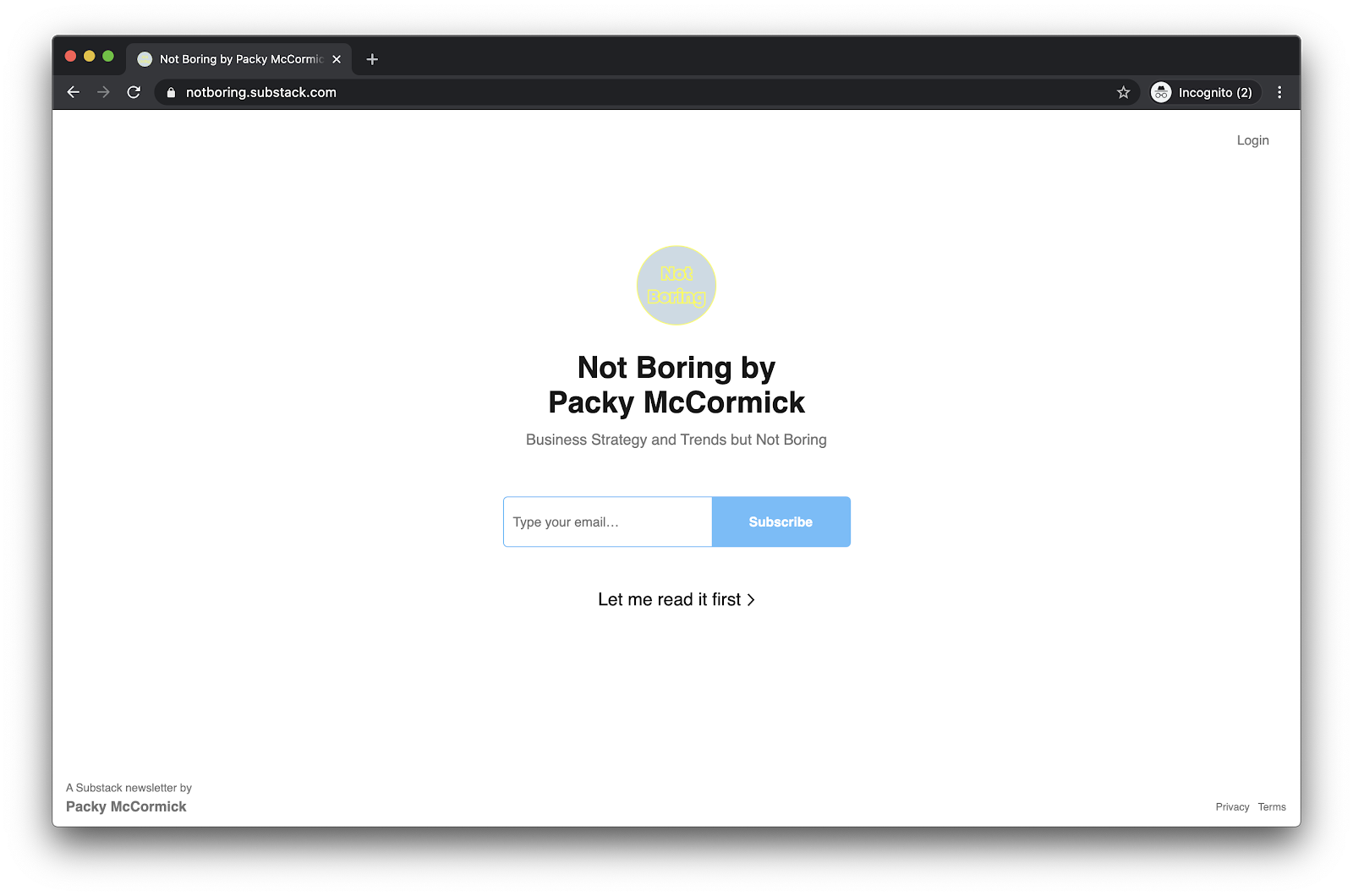The height and width of the screenshot is (896, 1353).
Task: Minimize the window with yellow button
Action: pyautogui.click(x=90, y=57)
